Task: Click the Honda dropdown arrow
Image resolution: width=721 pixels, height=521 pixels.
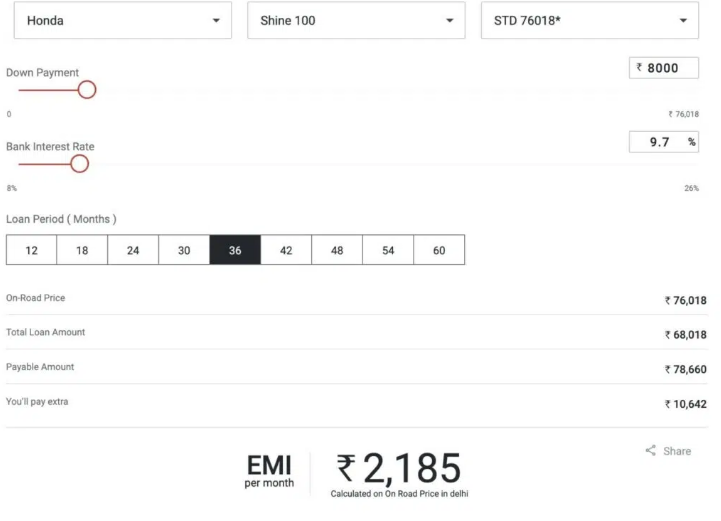Action: (x=216, y=20)
